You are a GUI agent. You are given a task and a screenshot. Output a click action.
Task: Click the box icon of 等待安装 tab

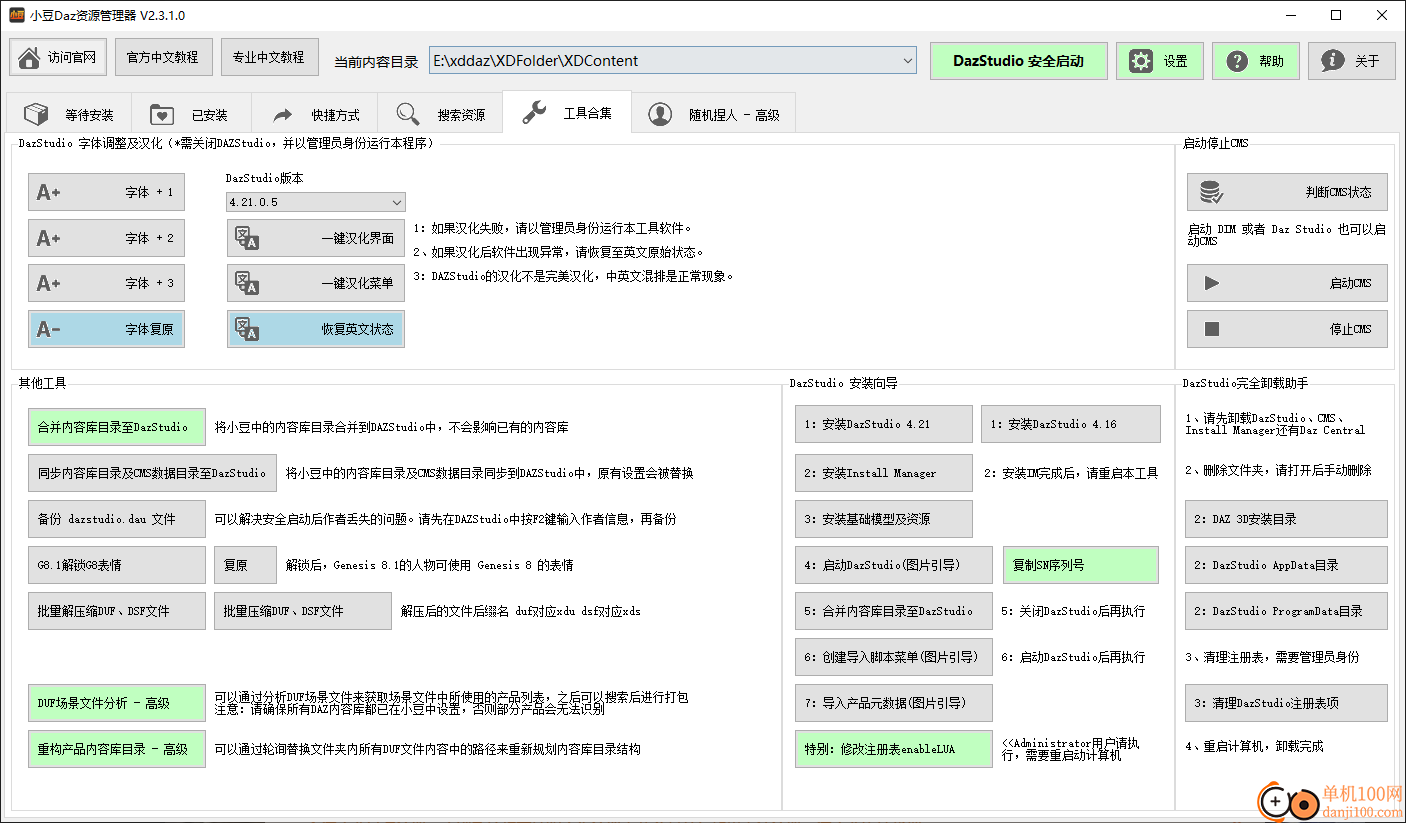37,114
